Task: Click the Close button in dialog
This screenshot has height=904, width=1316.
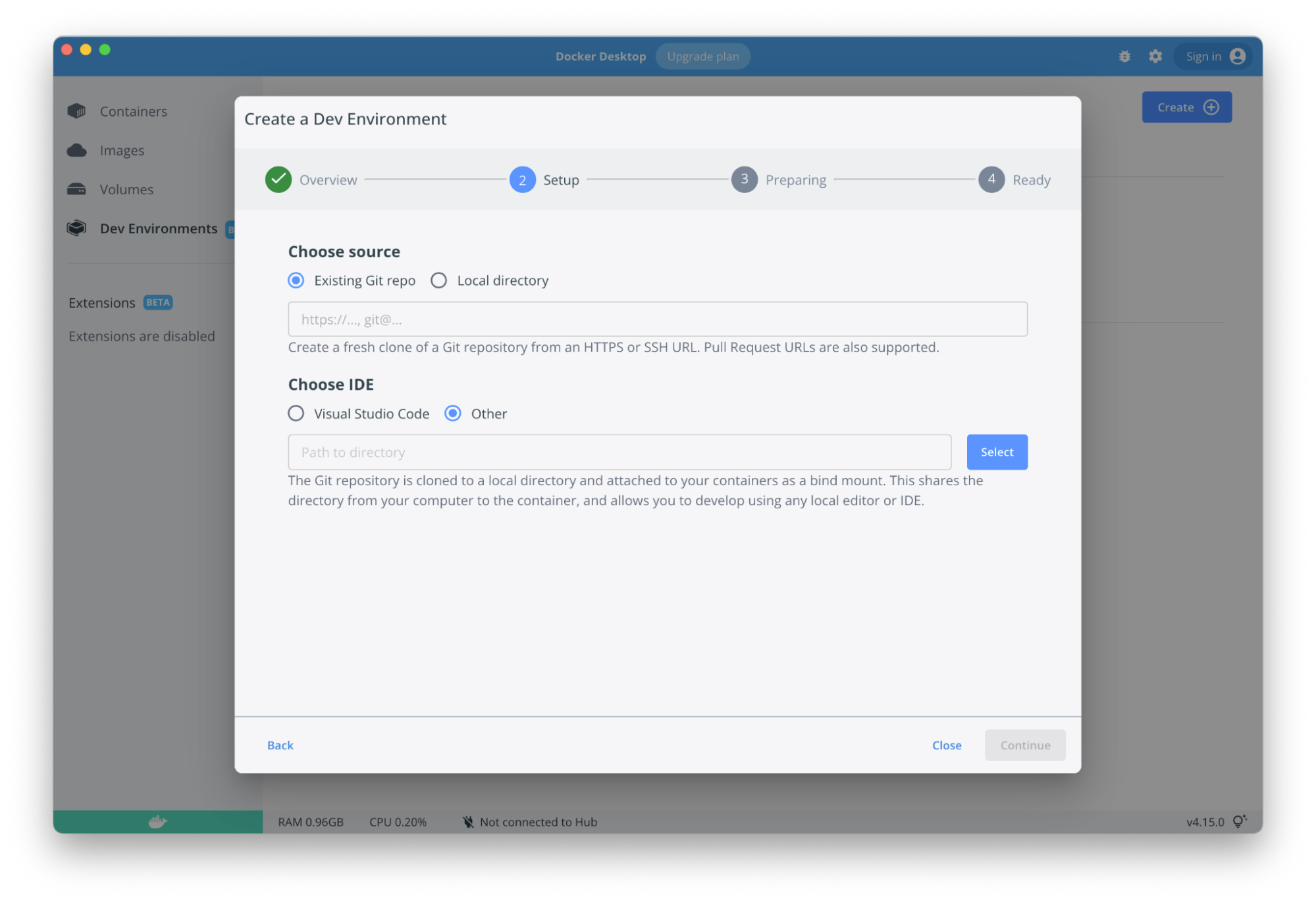Action: point(946,744)
